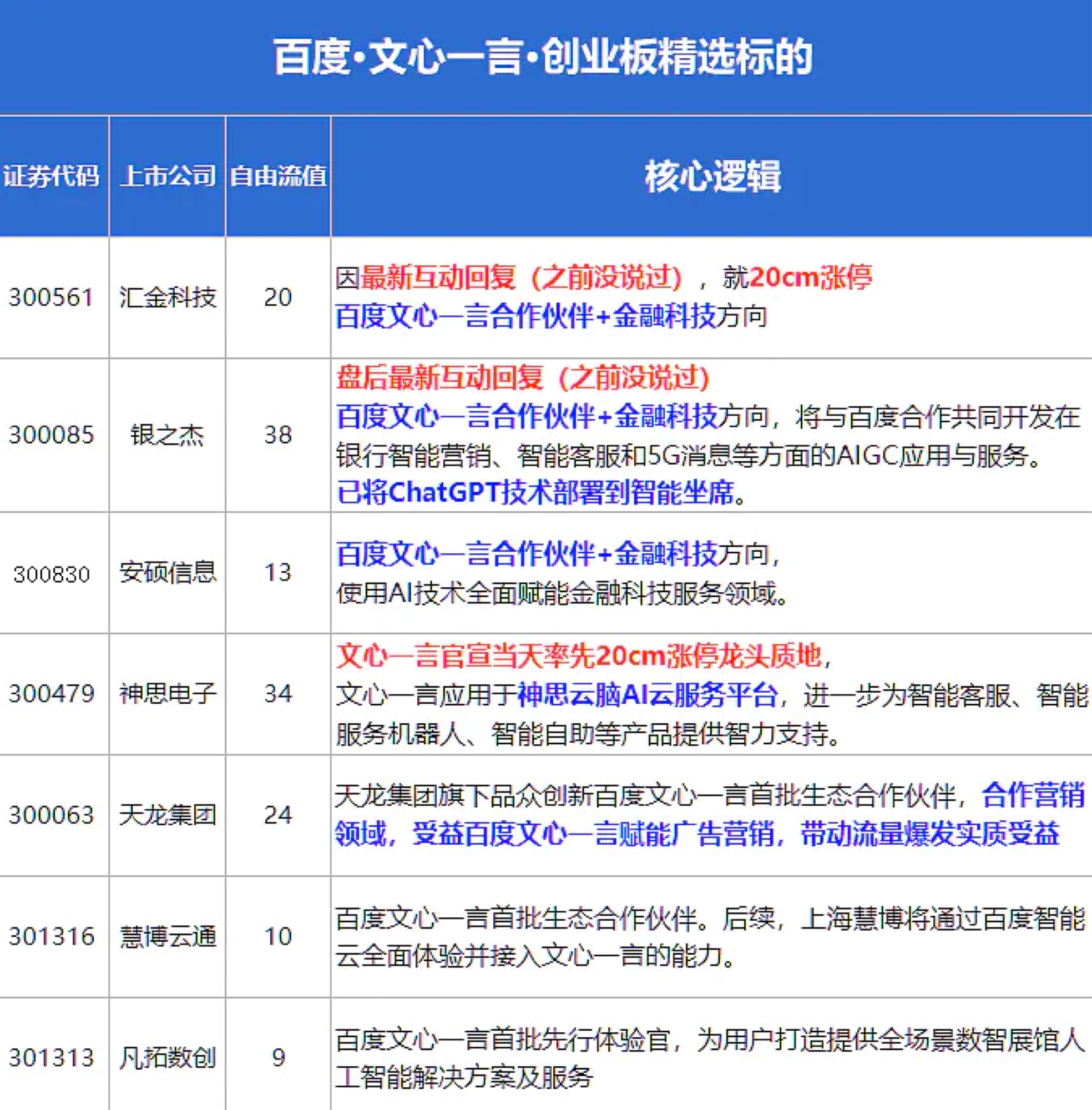The height and width of the screenshot is (1110, 1092).
Task: Click blue text 神思云脑AI云服务平台
Action: (648, 695)
